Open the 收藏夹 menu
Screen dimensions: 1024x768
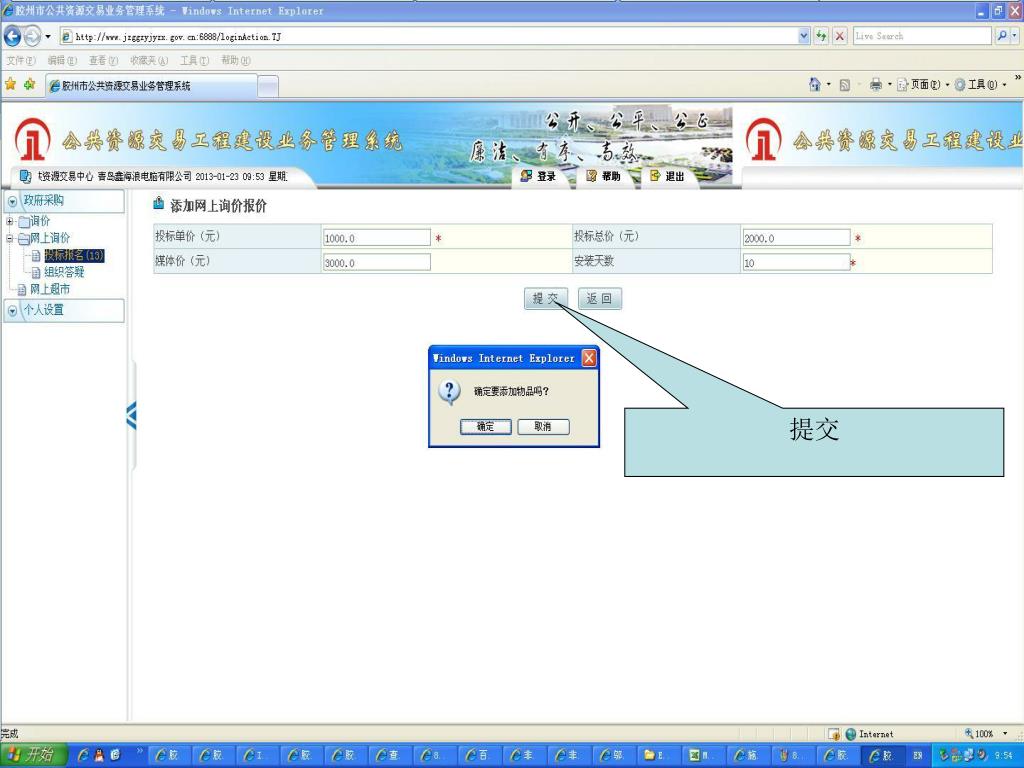click(x=149, y=60)
